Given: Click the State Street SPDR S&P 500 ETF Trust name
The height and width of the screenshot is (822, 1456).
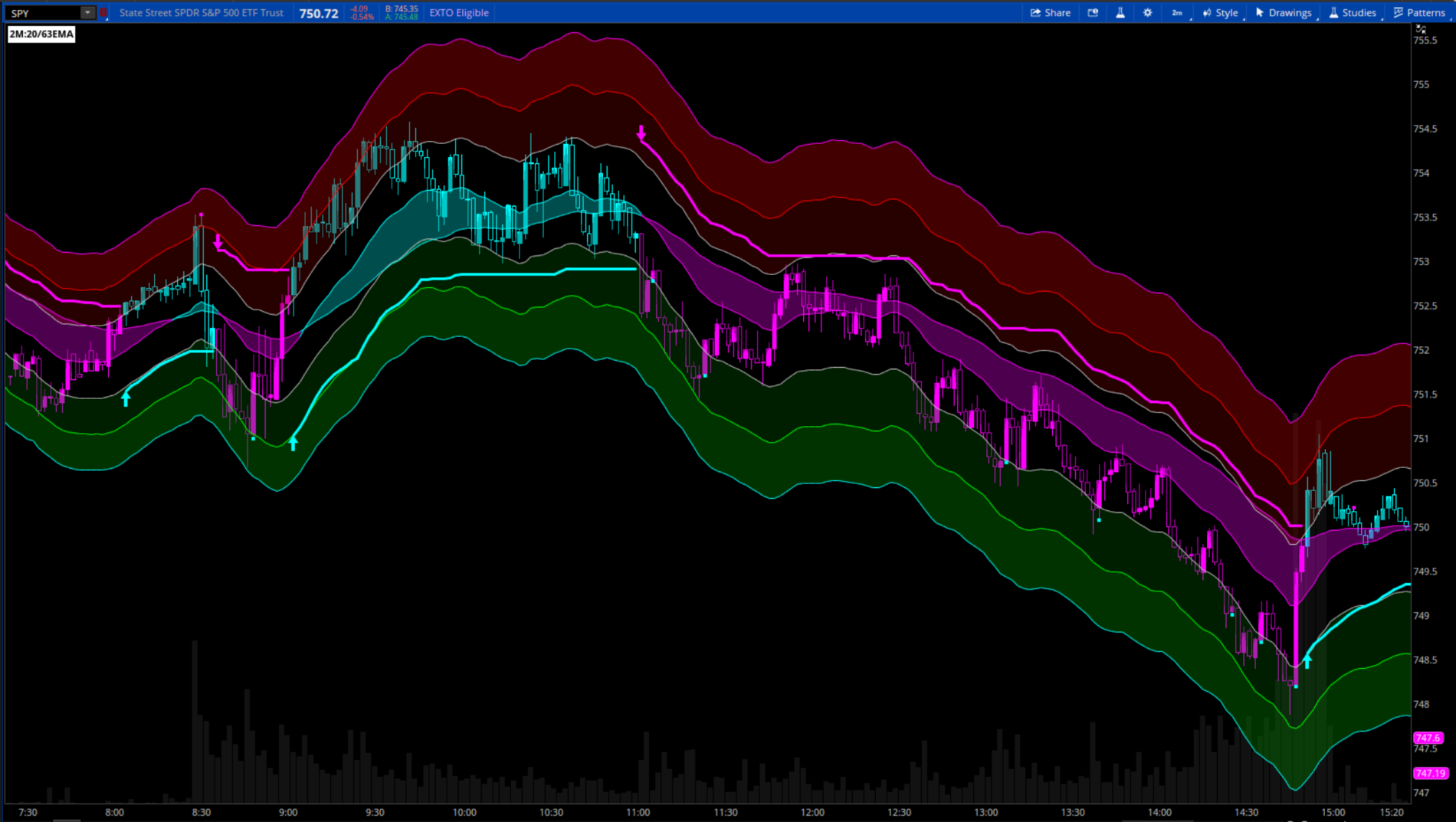Looking at the screenshot, I should coord(202,13).
